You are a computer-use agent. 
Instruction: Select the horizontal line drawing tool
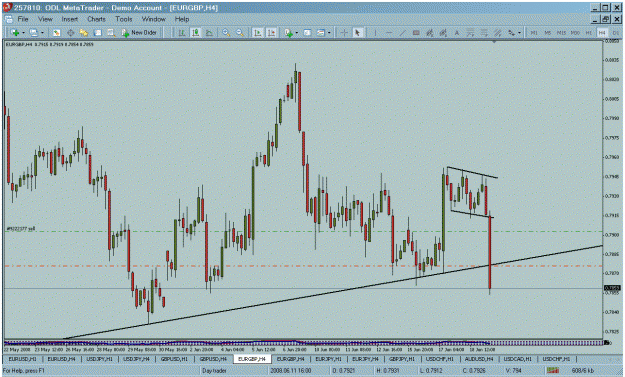coord(389,33)
